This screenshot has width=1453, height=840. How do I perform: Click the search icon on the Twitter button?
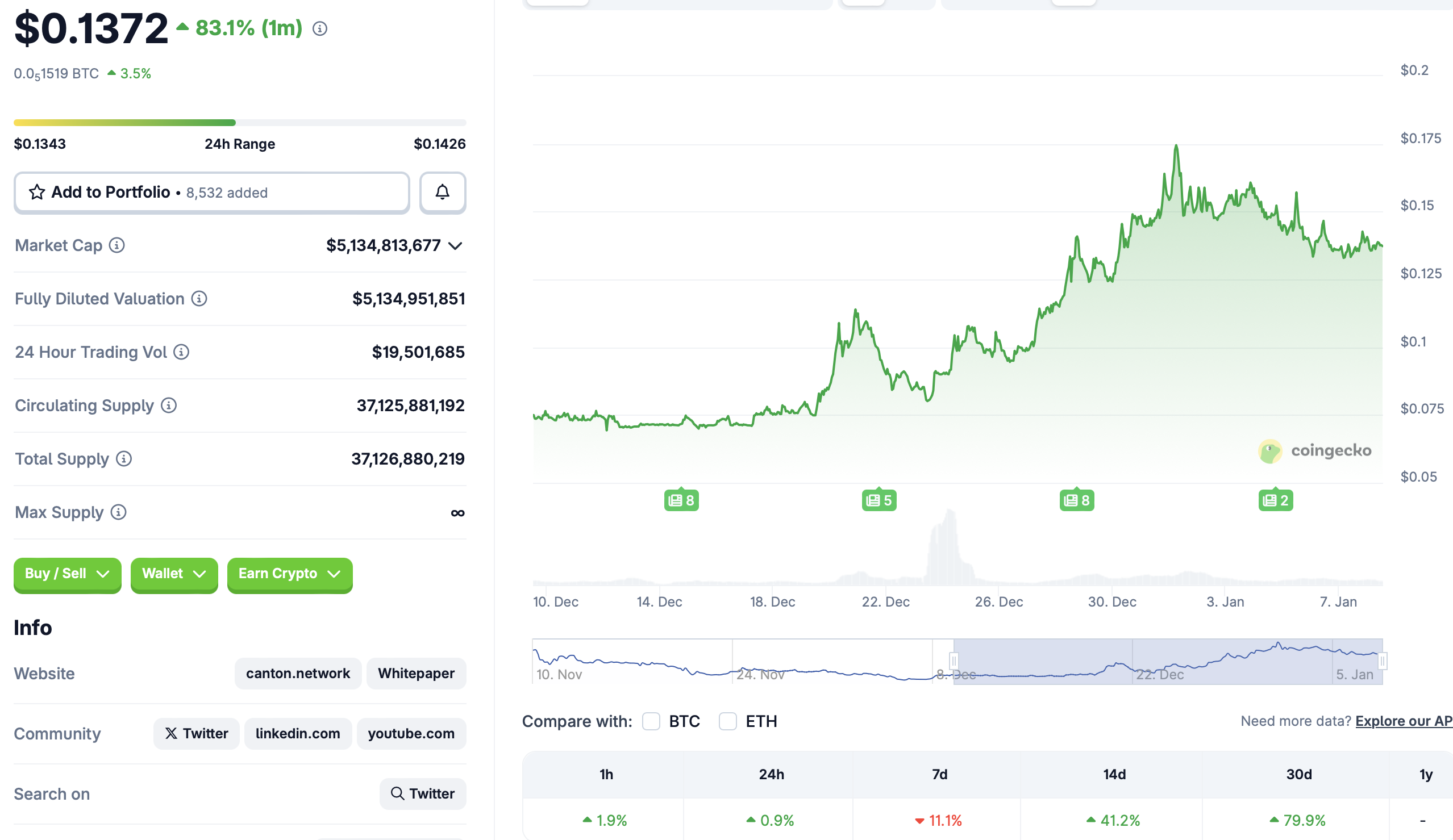398,793
